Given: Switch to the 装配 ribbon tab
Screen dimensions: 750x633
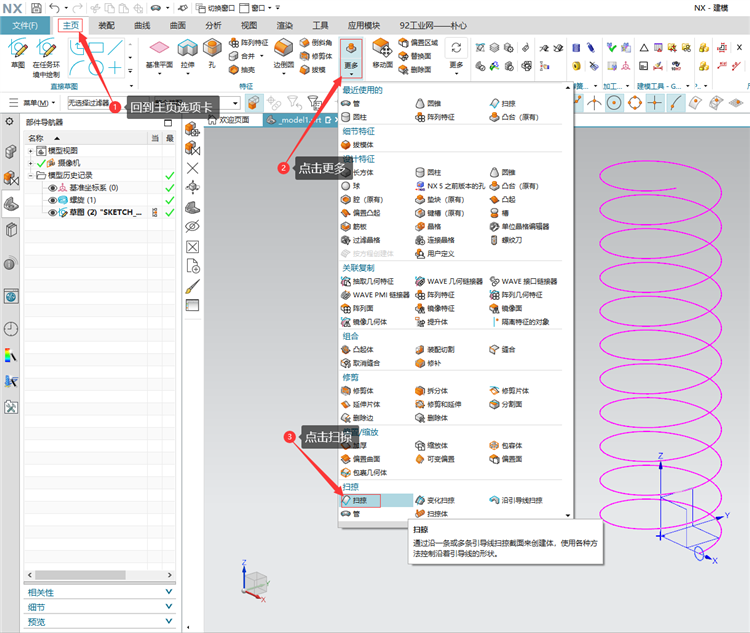Looking at the screenshot, I should click(106, 25).
